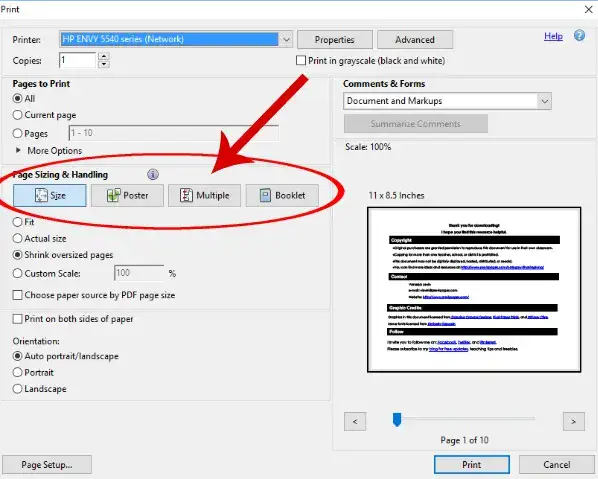Go to next preview page
This screenshot has height=479, width=598.
574,421
